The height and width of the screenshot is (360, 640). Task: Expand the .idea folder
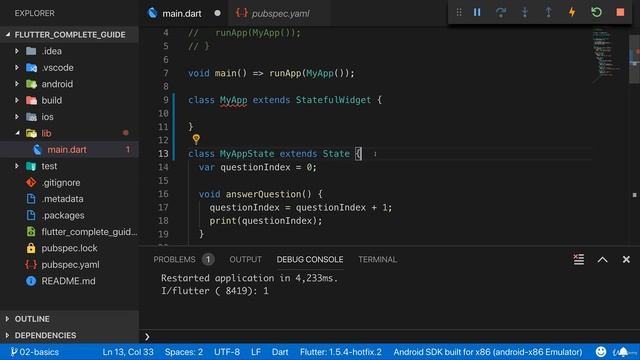click(x=17, y=51)
